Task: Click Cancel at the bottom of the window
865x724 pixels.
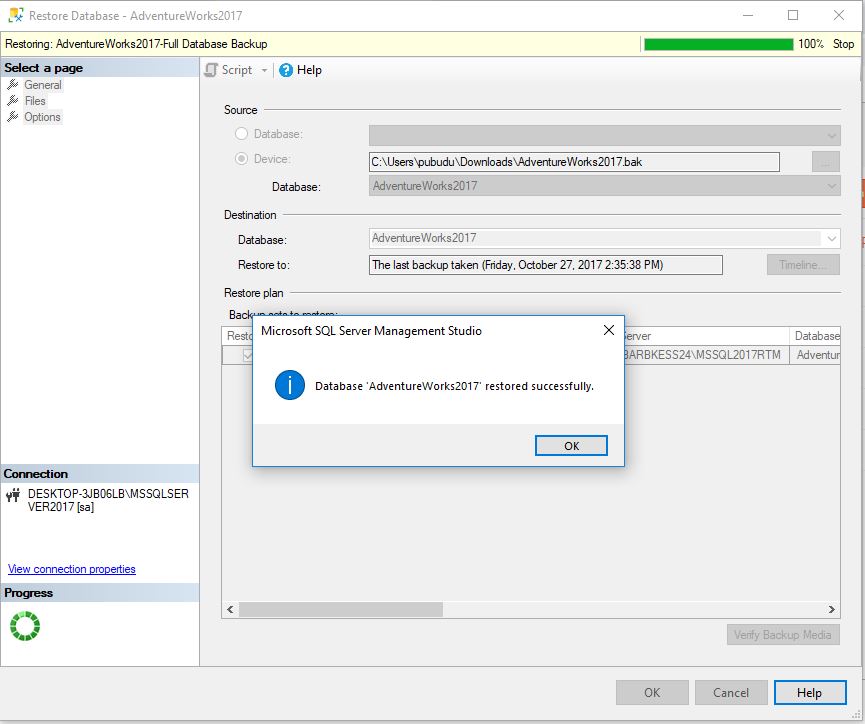Action: tap(731, 692)
